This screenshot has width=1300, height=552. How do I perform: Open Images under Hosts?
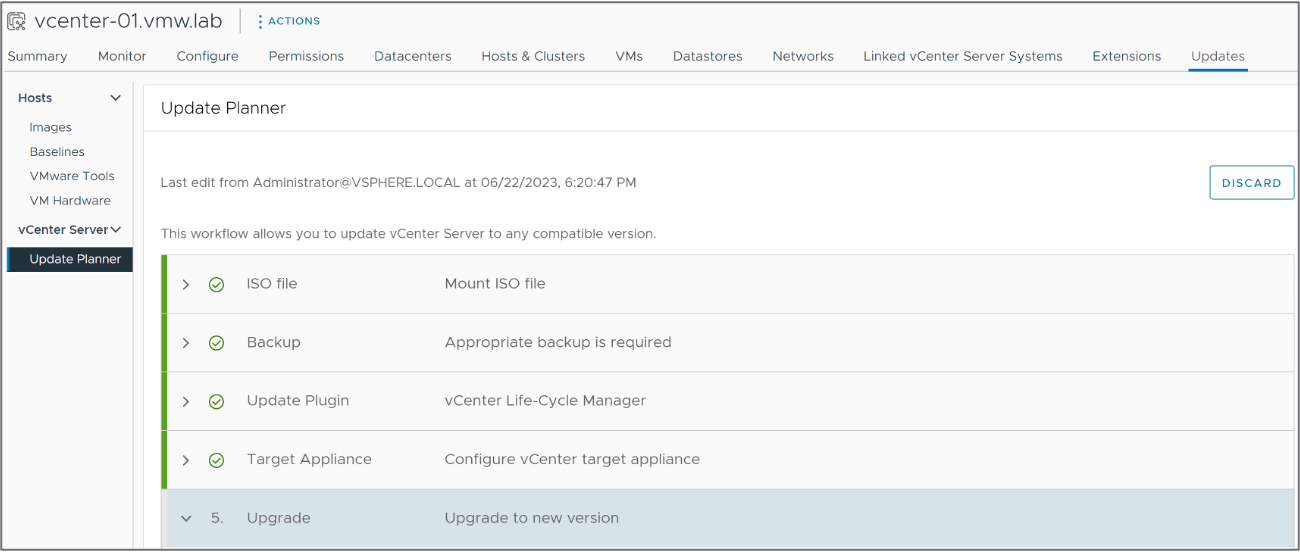[51, 128]
